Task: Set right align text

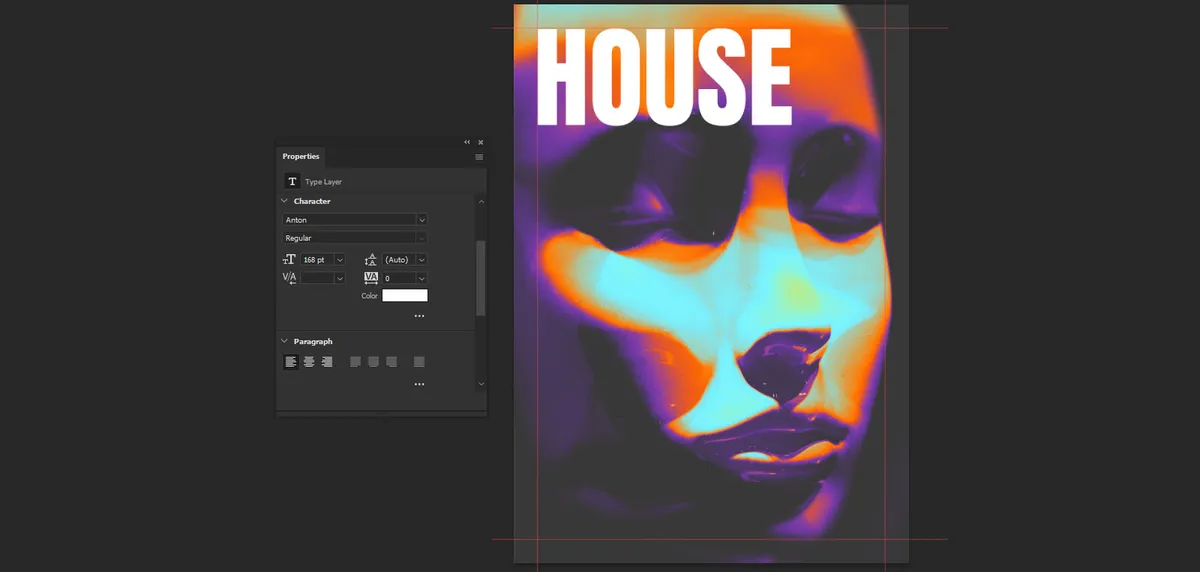Action: (x=327, y=362)
